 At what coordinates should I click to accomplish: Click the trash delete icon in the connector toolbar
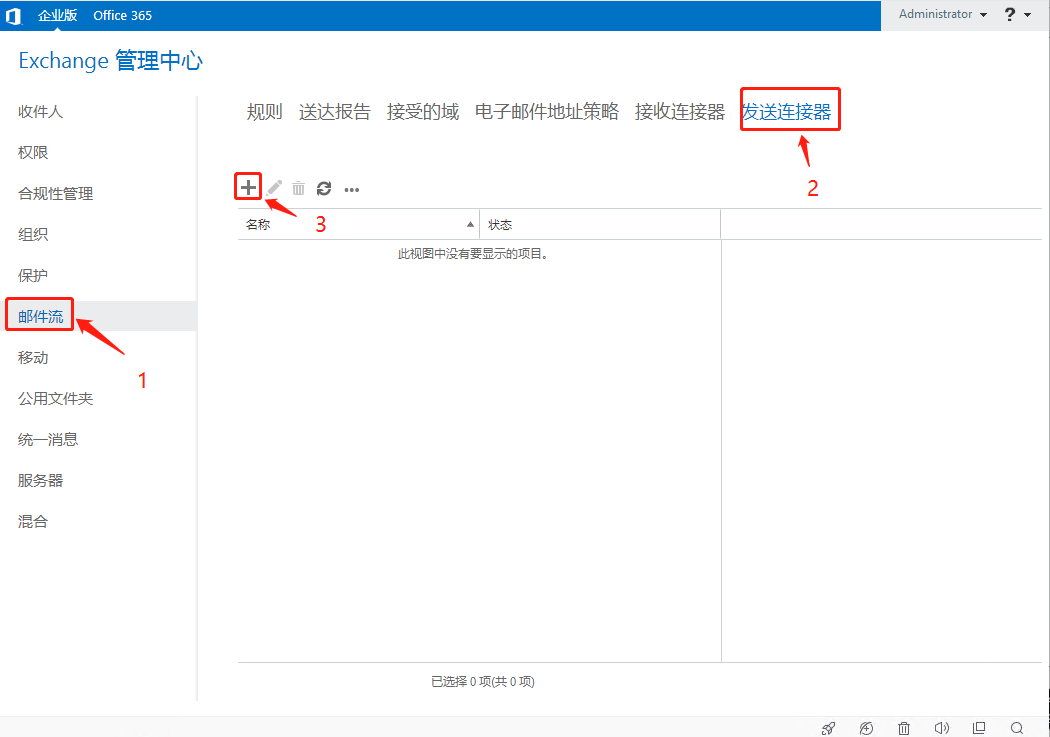[x=299, y=189]
